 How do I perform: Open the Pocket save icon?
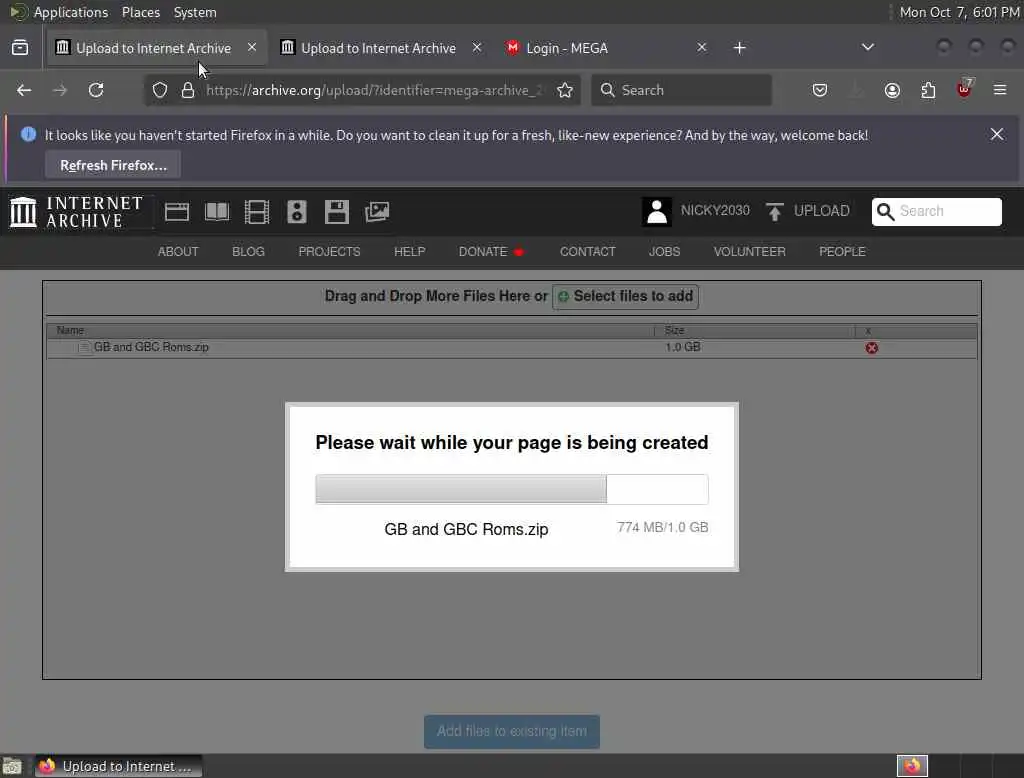[820, 90]
